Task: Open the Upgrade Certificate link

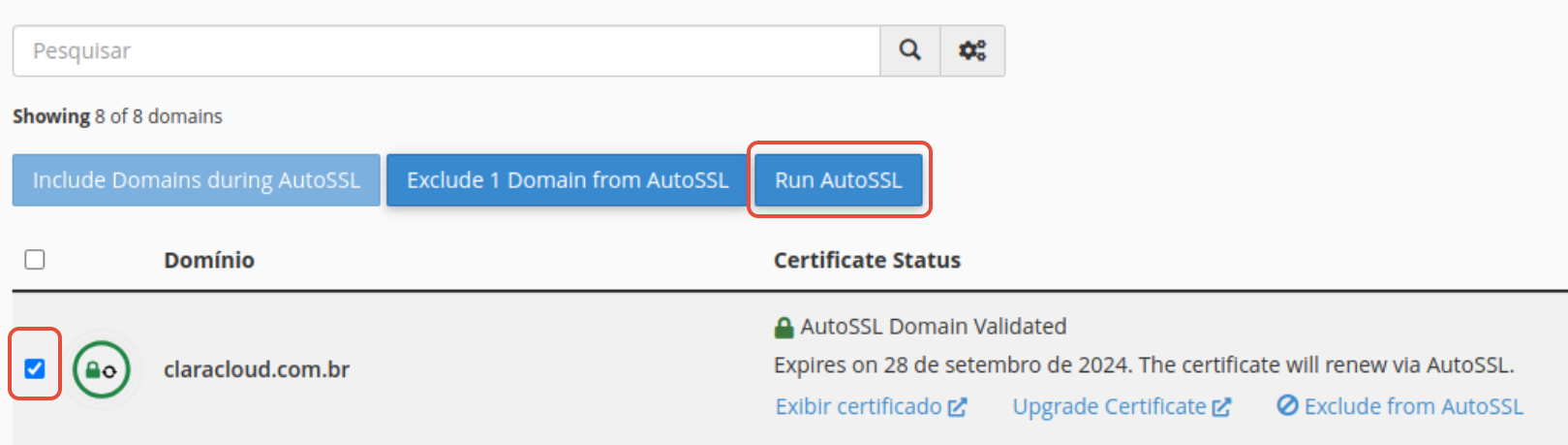Action: point(1122,406)
